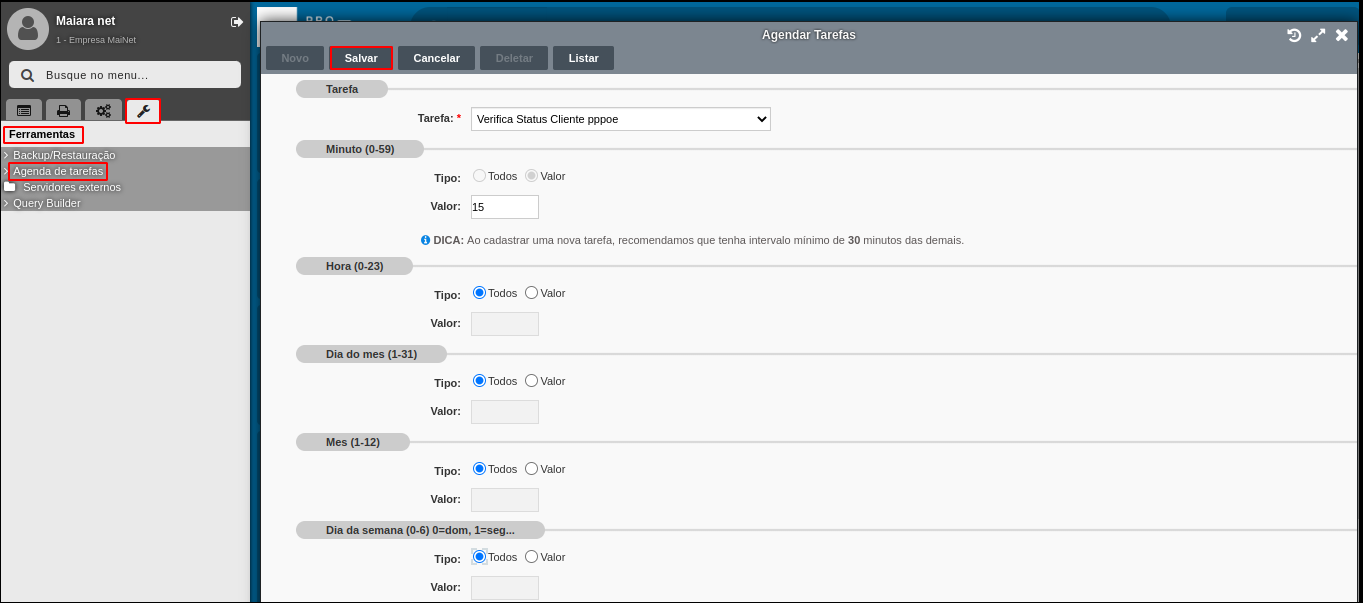The width and height of the screenshot is (1363, 603).
Task: Open Agenda de tarefas menu entry
Action: [58, 171]
